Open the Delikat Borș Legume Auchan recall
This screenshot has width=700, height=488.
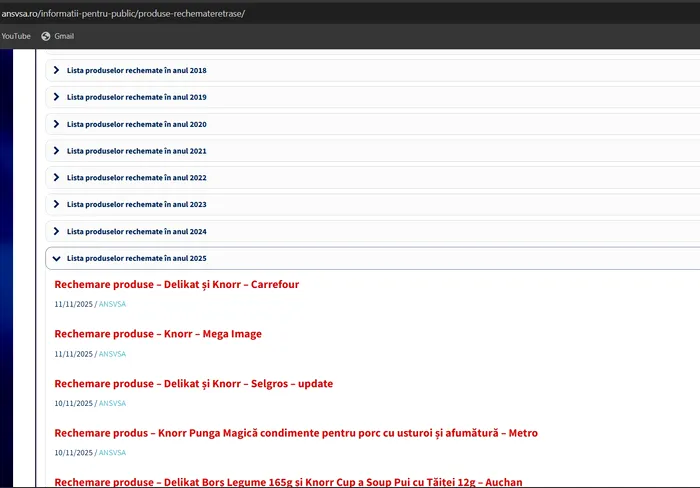point(287,482)
